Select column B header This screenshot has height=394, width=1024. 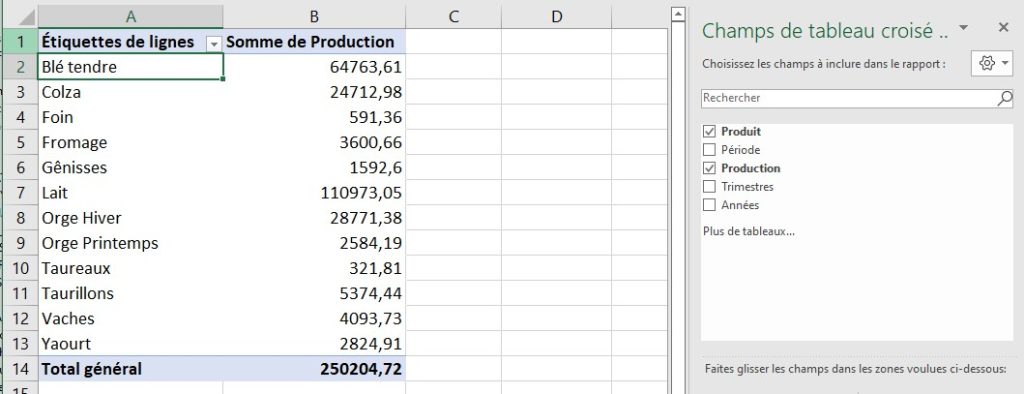pyautogui.click(x=314, y=16)
